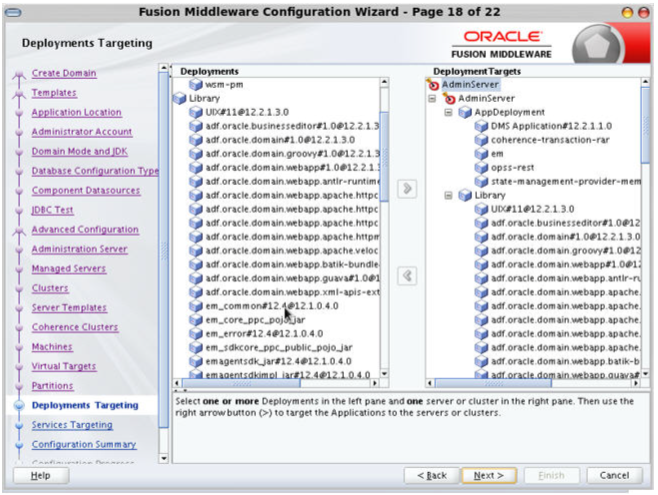Click the em_error#12.4@12.1.0.4.0 library icon

click(x=196, y=333)
